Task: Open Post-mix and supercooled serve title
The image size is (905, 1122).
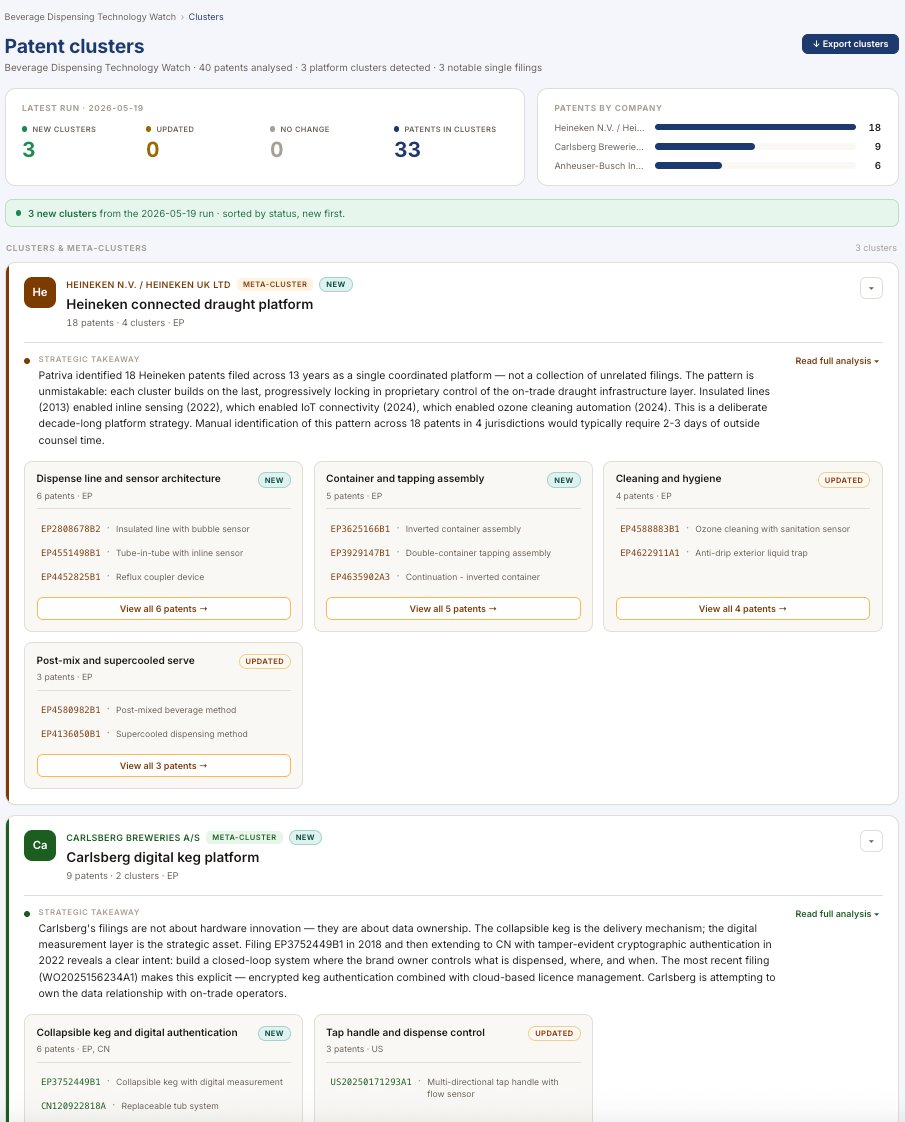Action: 115,660
